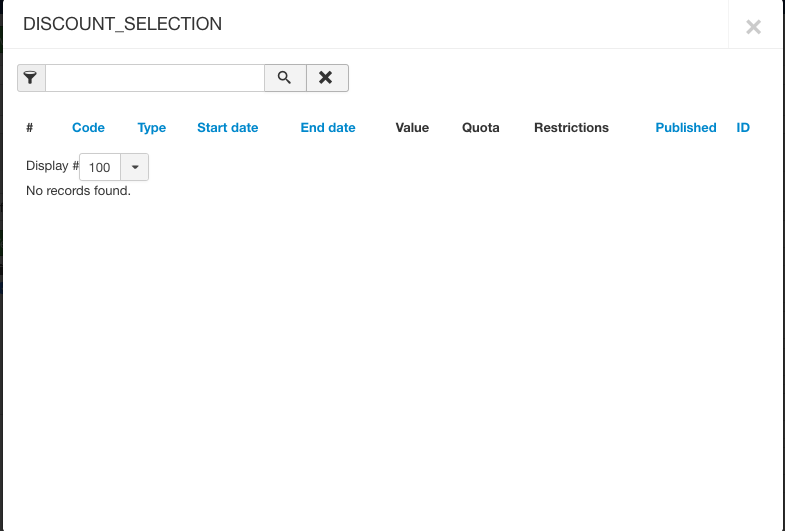The height and width of the screenshot is (531, 785).
Task: Click the Restrictions column header
Action: coord(571,128)
